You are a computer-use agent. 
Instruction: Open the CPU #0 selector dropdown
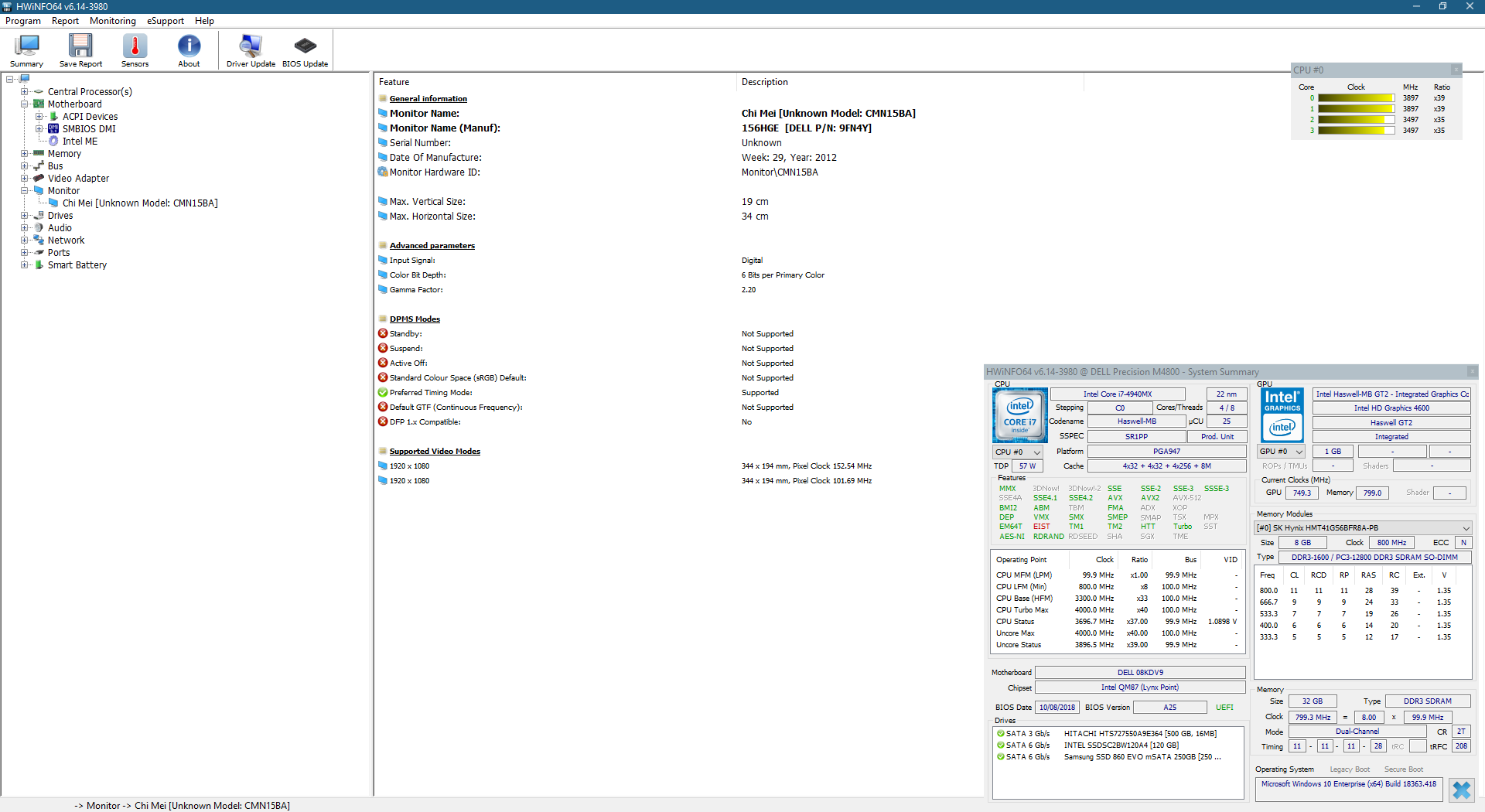(x=1018, y=452)
